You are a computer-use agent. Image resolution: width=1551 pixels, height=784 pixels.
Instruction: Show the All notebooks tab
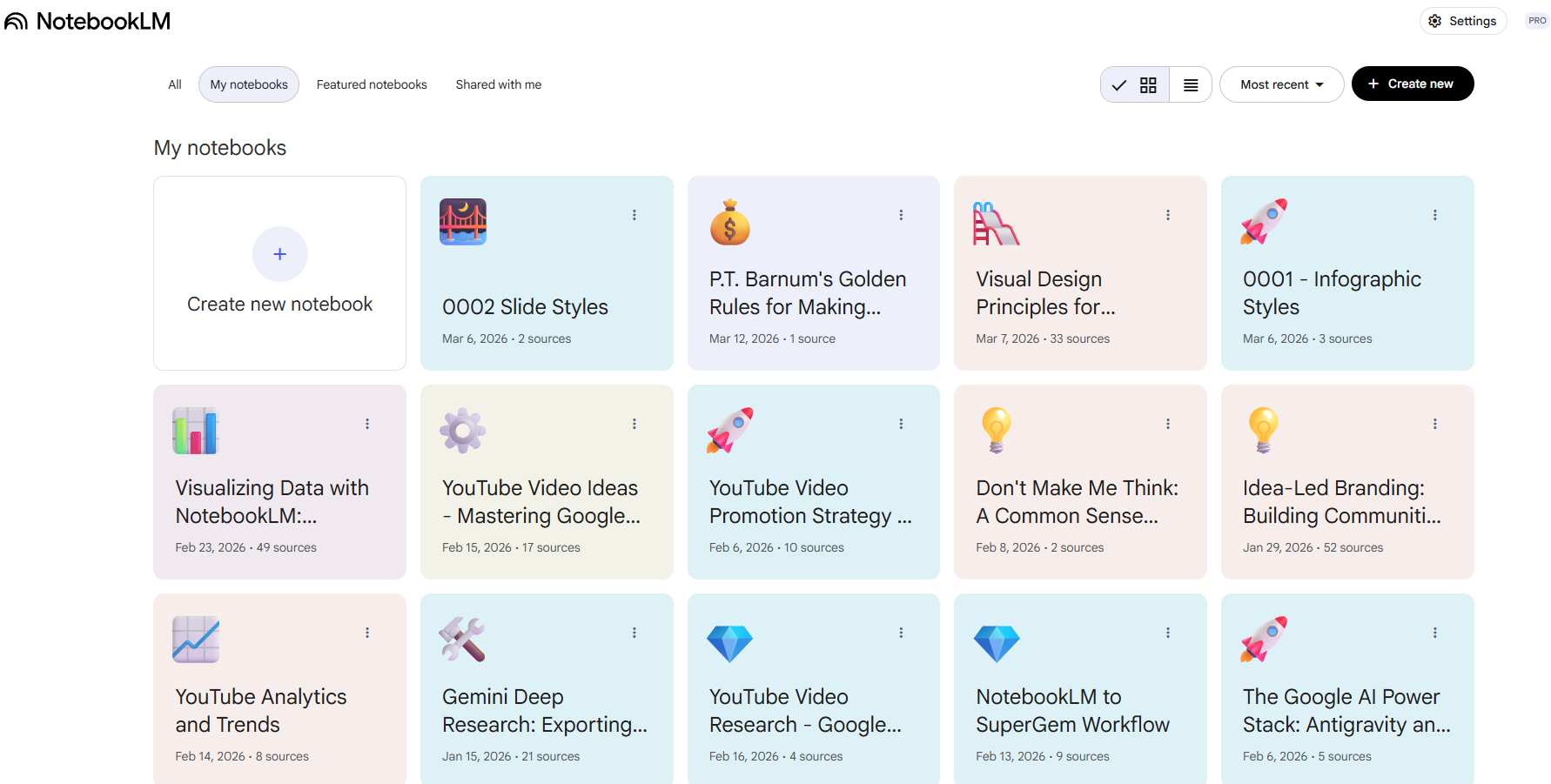175,84
